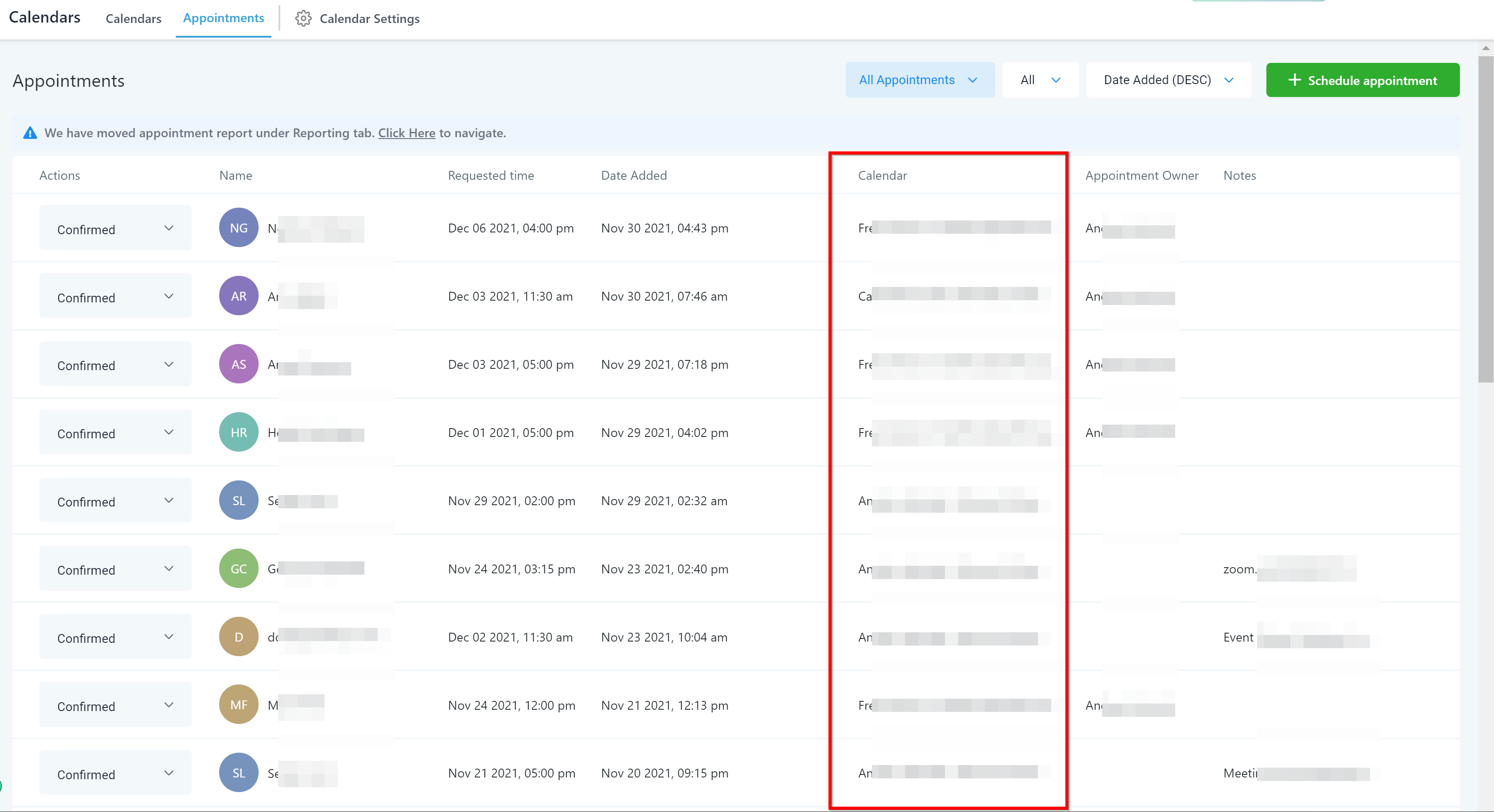Expand Confirmed status for Nov 24 03:15 pm row
Image resolution: width=1494 pixels, height=812 pixels.
[x=116, y=569]
